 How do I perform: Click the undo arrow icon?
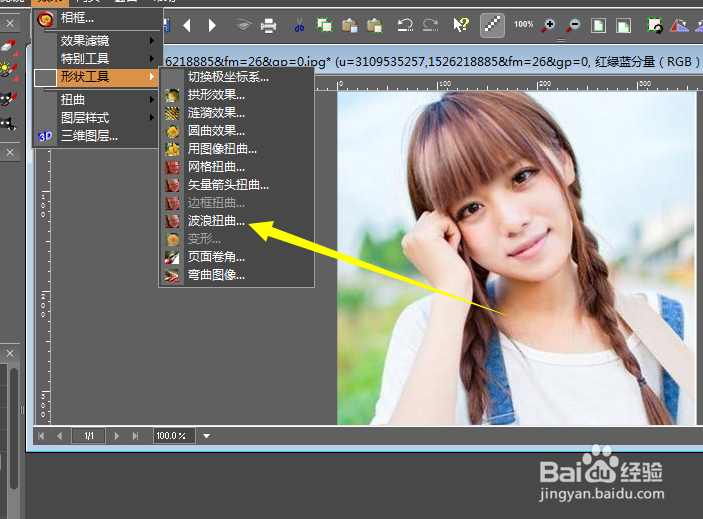coord(405,25)
